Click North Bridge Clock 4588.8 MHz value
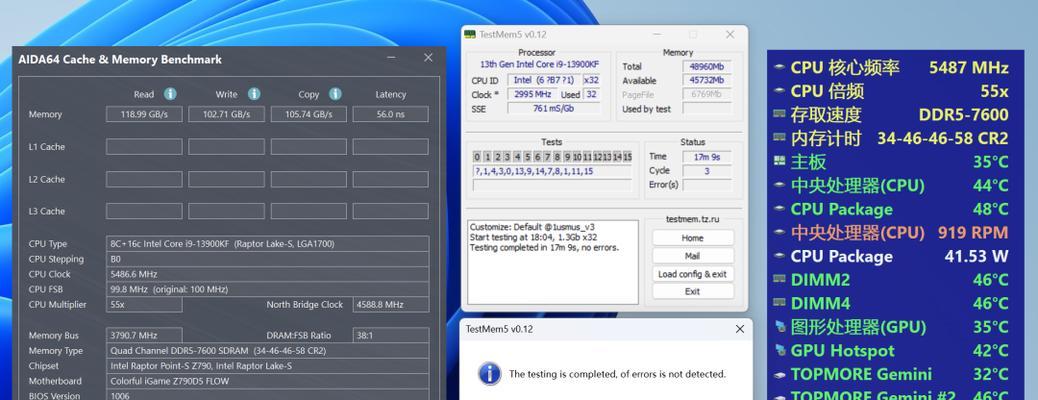This screenshot has height=400, width=1038. click(391, 305)
